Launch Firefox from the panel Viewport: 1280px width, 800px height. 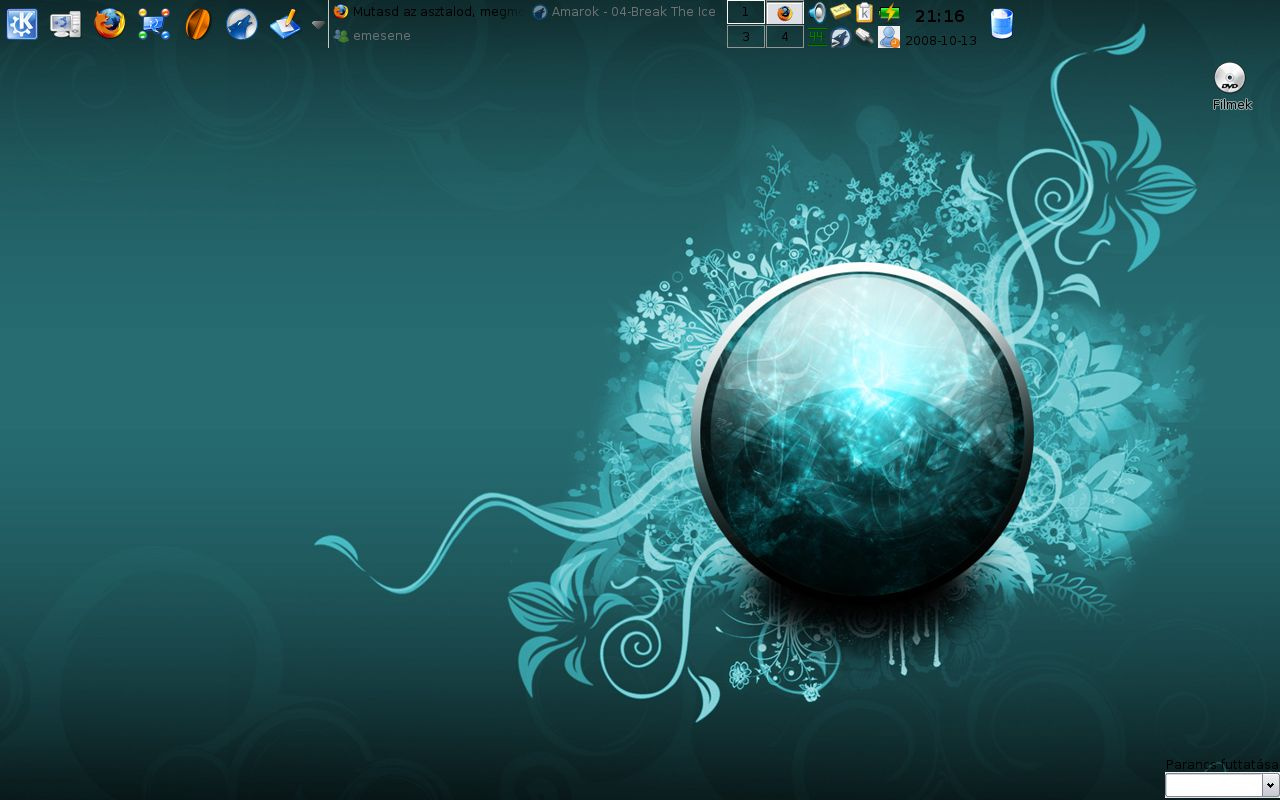tap(110, 23)
